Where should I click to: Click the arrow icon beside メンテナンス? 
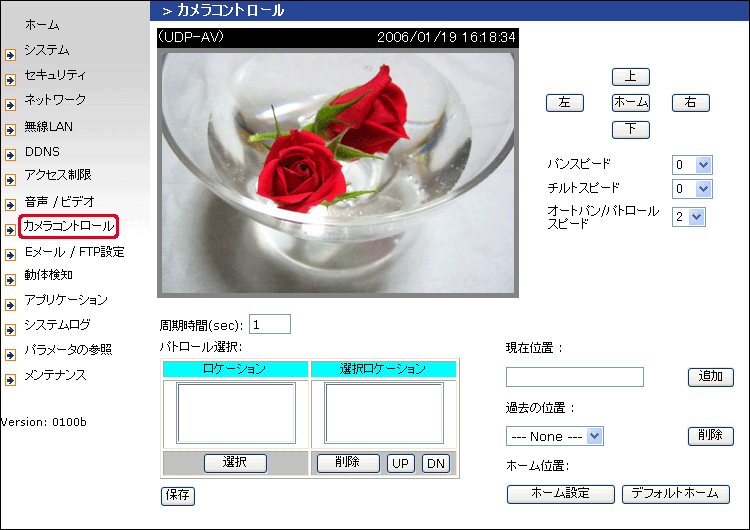click(x=11, y=380)
